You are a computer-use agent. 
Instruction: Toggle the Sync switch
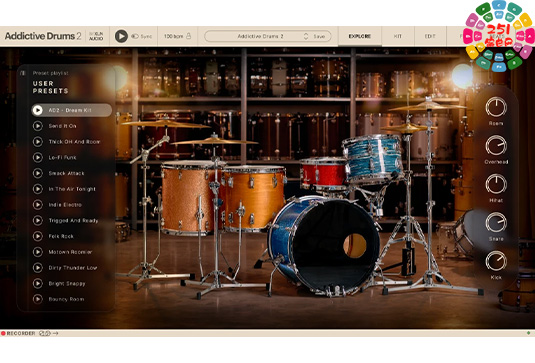(135, 36)
